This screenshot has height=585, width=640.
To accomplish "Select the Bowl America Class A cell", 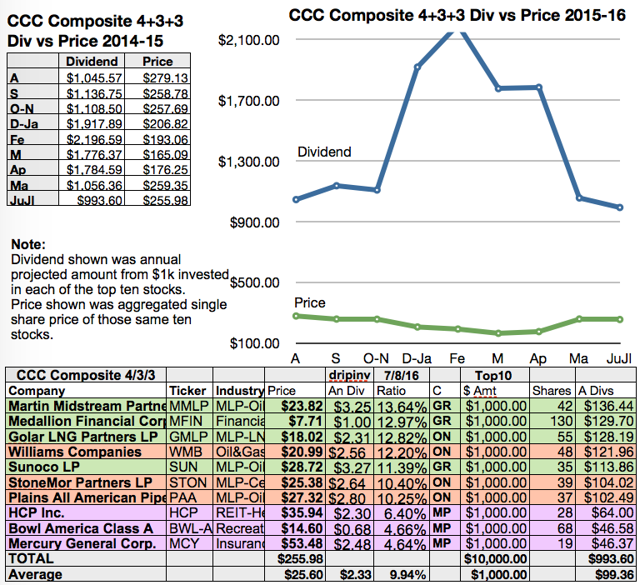I will [x=86, y=528].
